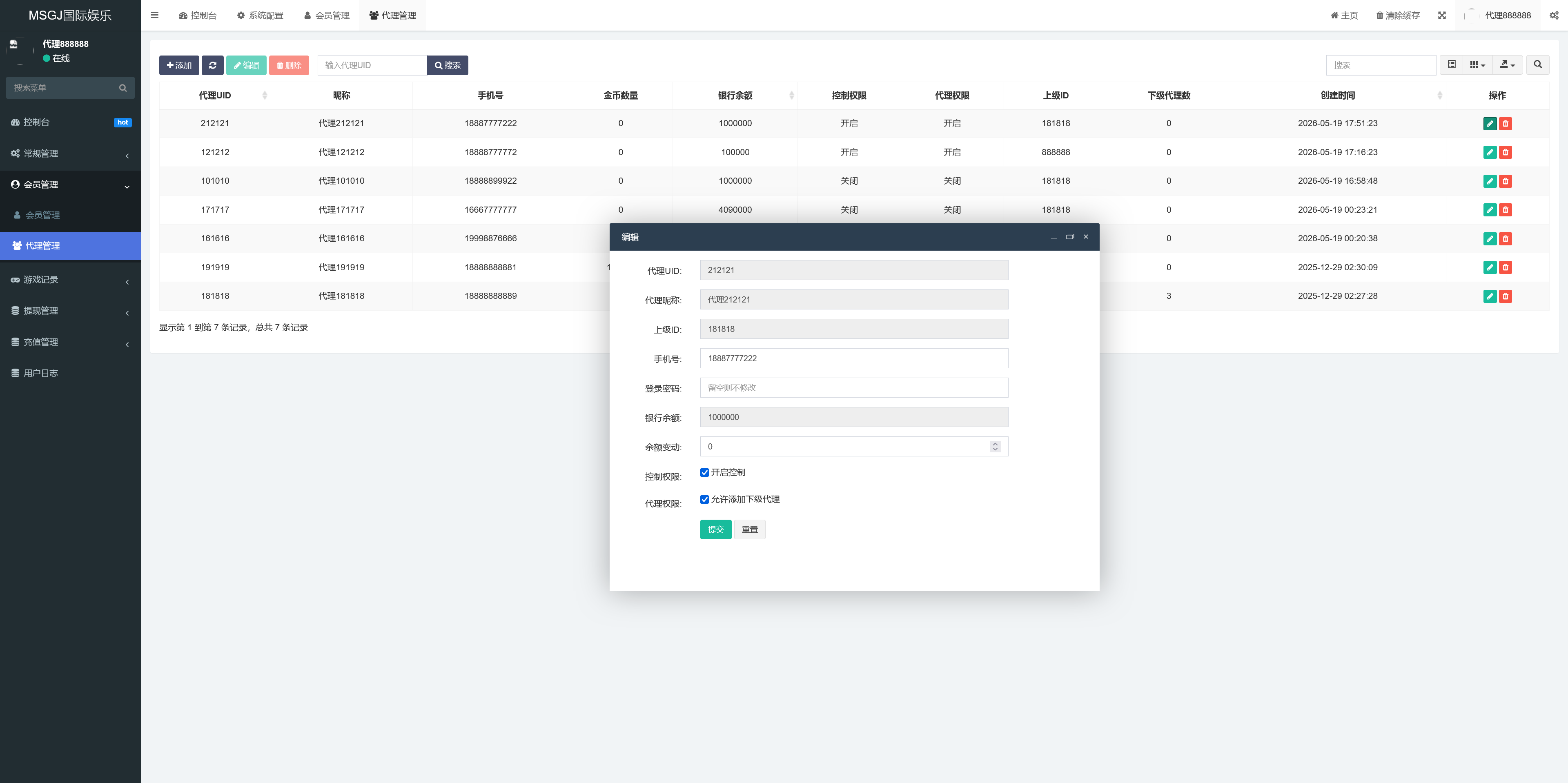Toggle the sidebar hamburger menu icon
The width and height of the screenshot is (1568, 783).
[x=155, y=15]
